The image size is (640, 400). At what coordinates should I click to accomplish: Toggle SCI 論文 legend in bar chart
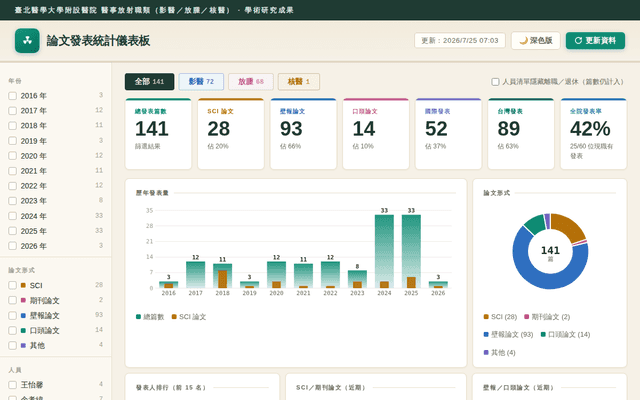[x=189, y=317]
